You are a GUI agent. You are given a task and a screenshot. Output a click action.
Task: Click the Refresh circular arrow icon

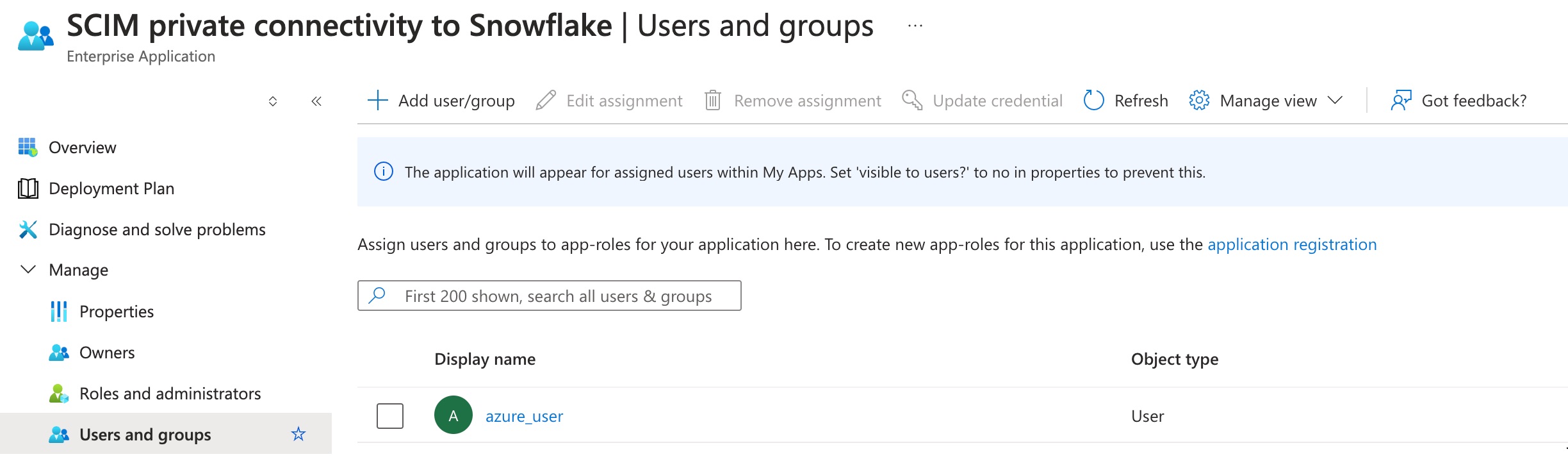pos(1093,101)
